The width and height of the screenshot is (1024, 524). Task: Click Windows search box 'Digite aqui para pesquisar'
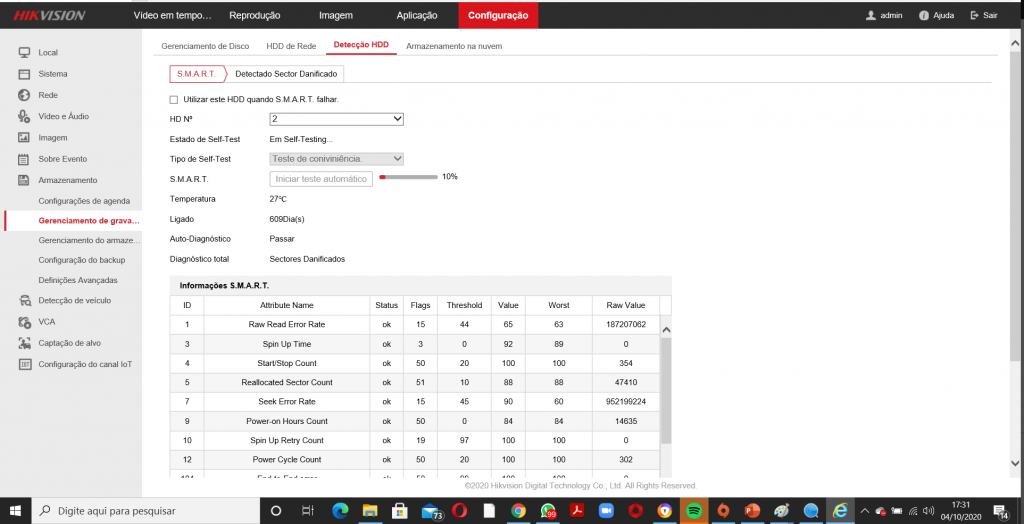tap(146, 510)
